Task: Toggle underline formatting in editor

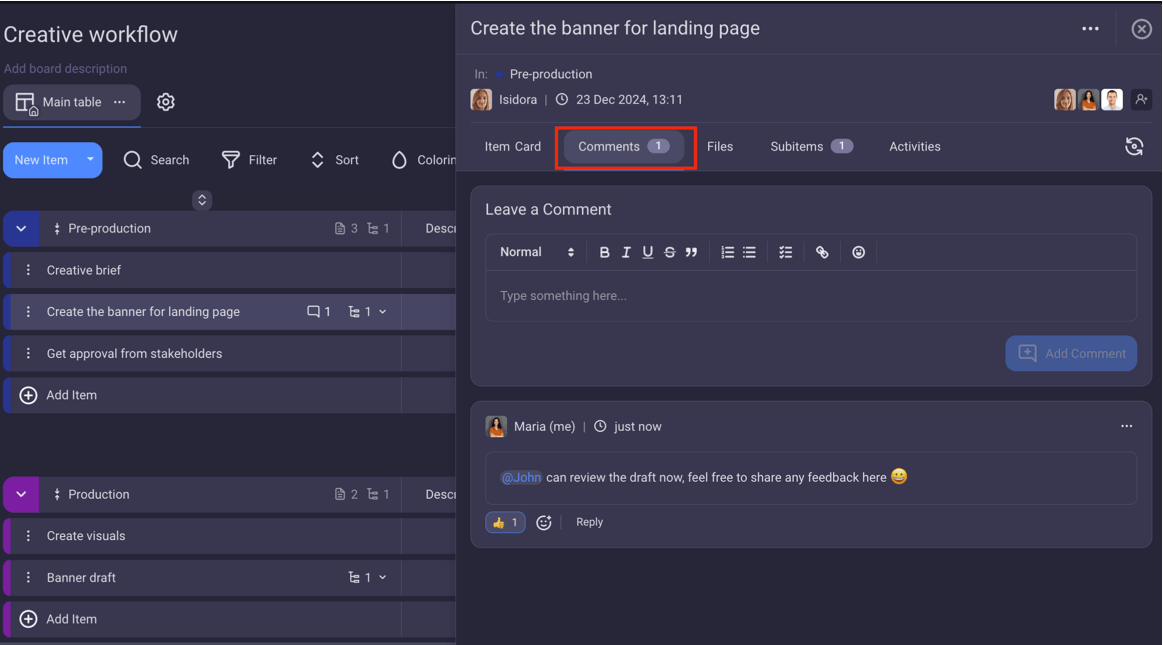Action: (x=648, y=253)
